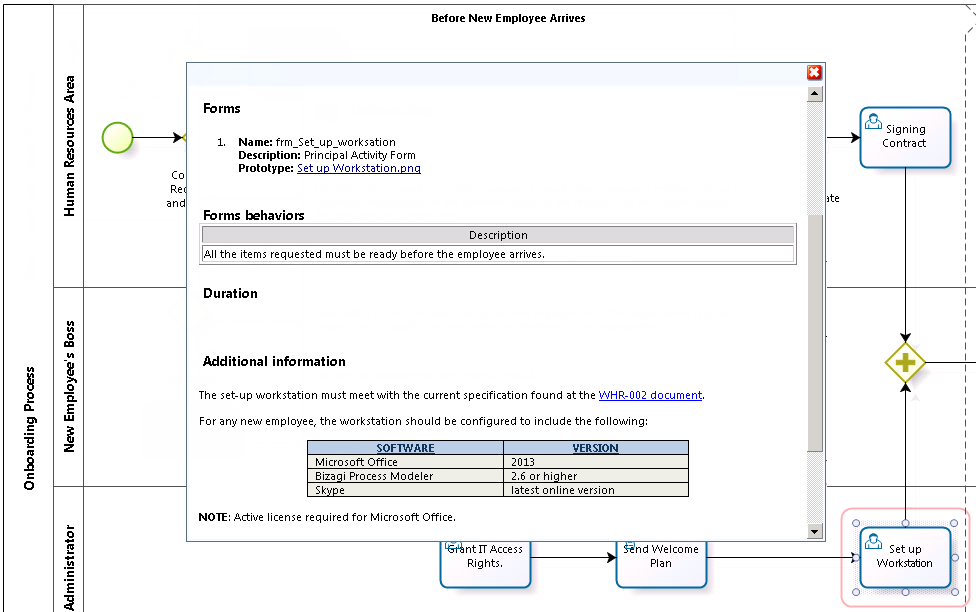Viewport: 976px width, 612px height.
Task: Click the '2.6 or higher' version cell
Action: pos(596,476)
